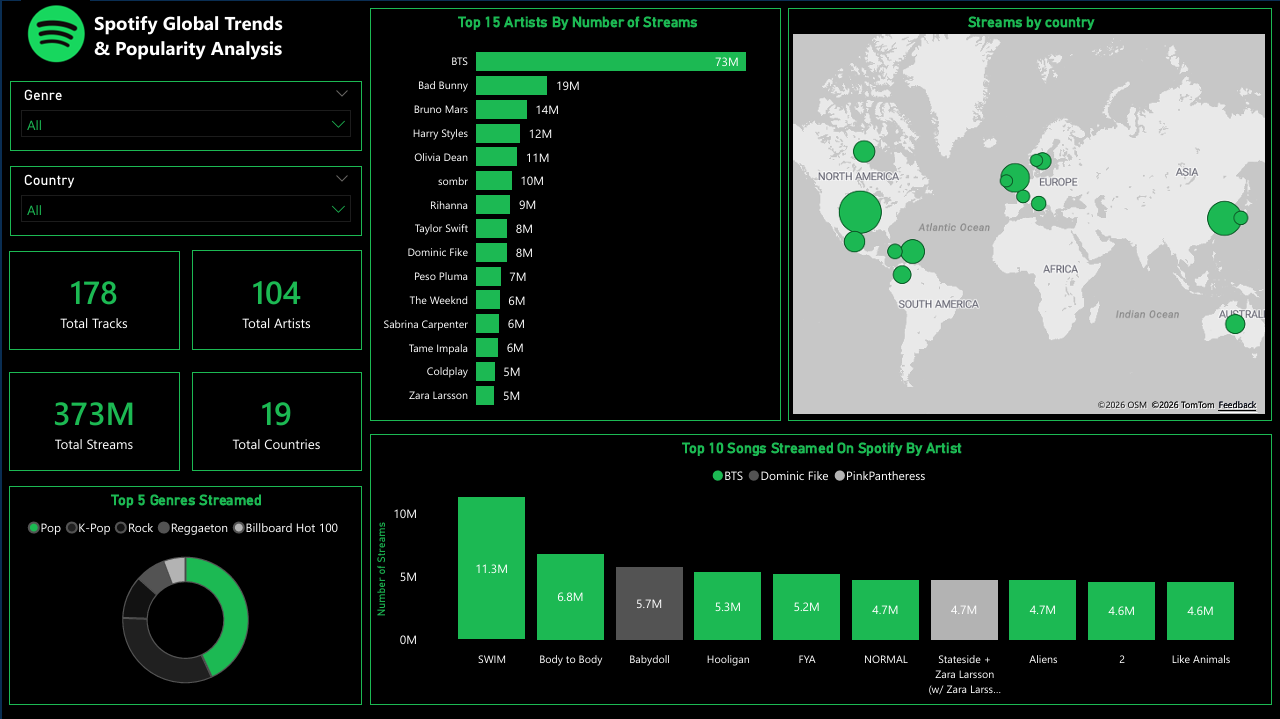Viewport: 1280px width, 719px height.
Task: Click the Zara Larsson artist label
Action: pyautogui.click(x=438, y=396)
